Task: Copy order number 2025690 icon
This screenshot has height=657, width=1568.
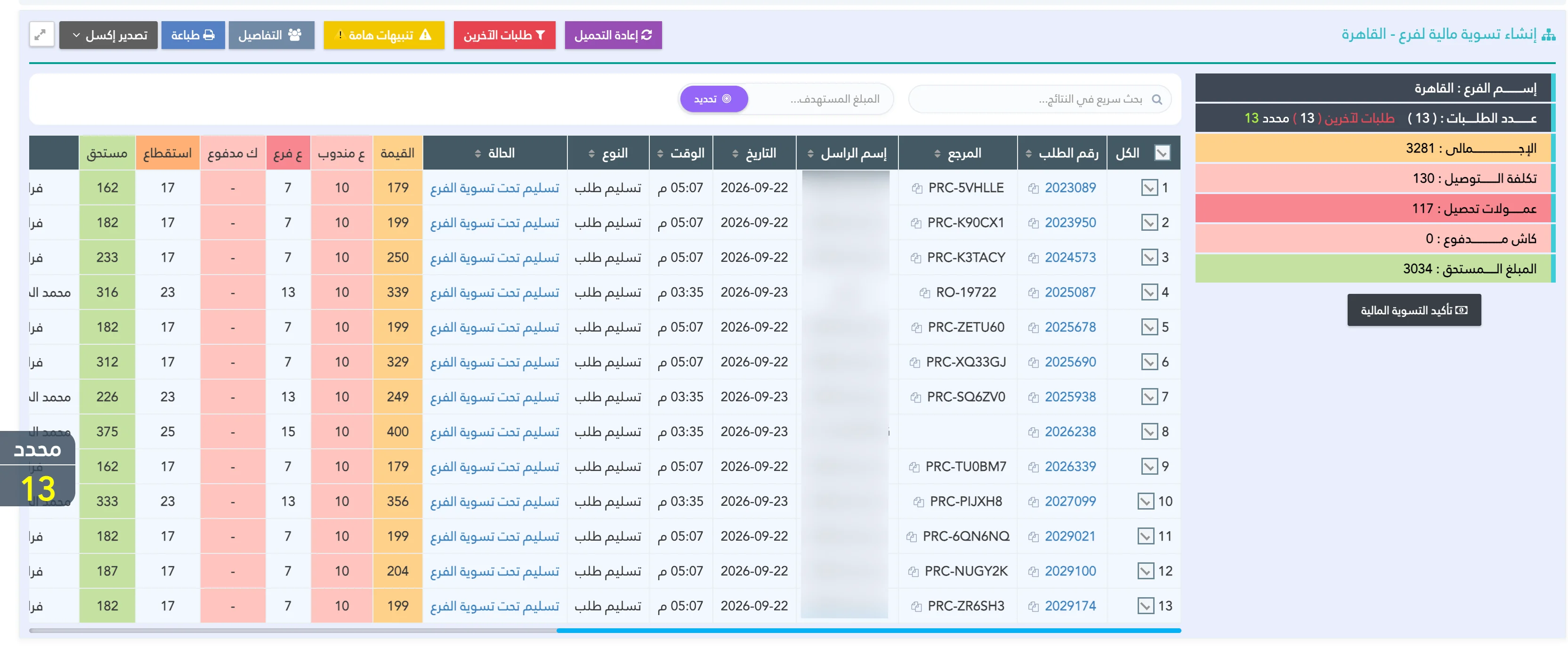Action: [1033, 363]
